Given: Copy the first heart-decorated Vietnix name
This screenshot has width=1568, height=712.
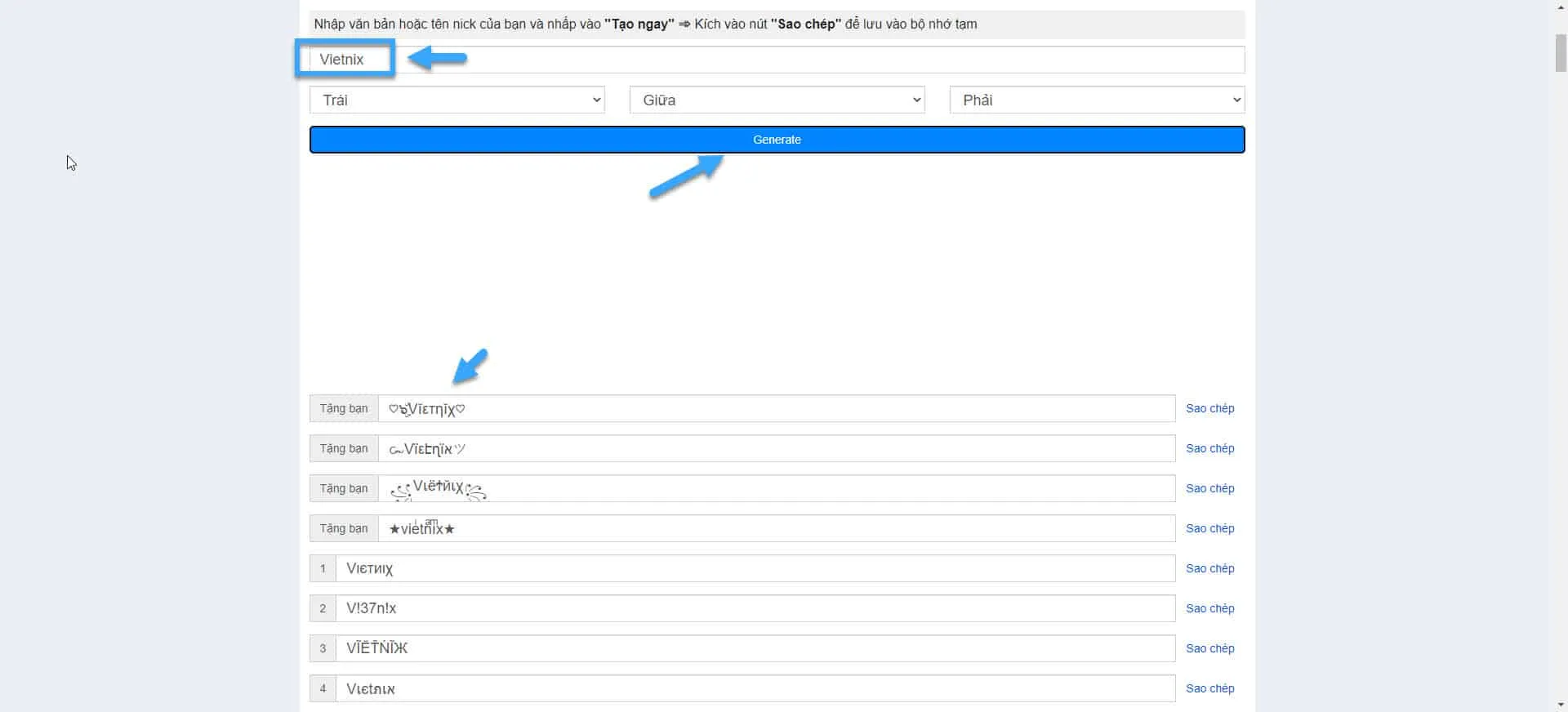Looking at the screenshot, I should [1209, 408].
